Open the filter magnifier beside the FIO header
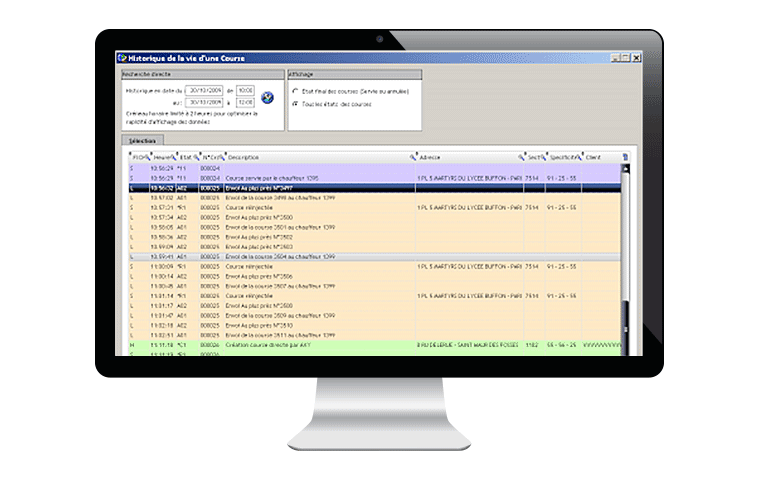Screen dimensions: 760x480 [148, 157]
